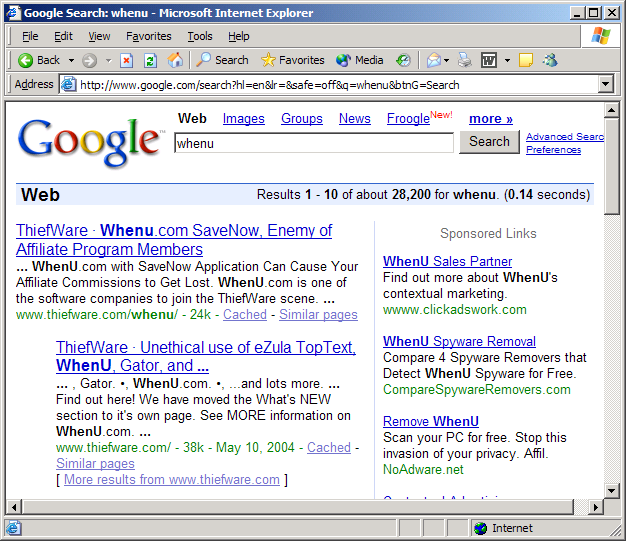The height and width of the screenshot is (541, 626).
Task: Click the Internet zone globe icon
Action: (481, 528)
